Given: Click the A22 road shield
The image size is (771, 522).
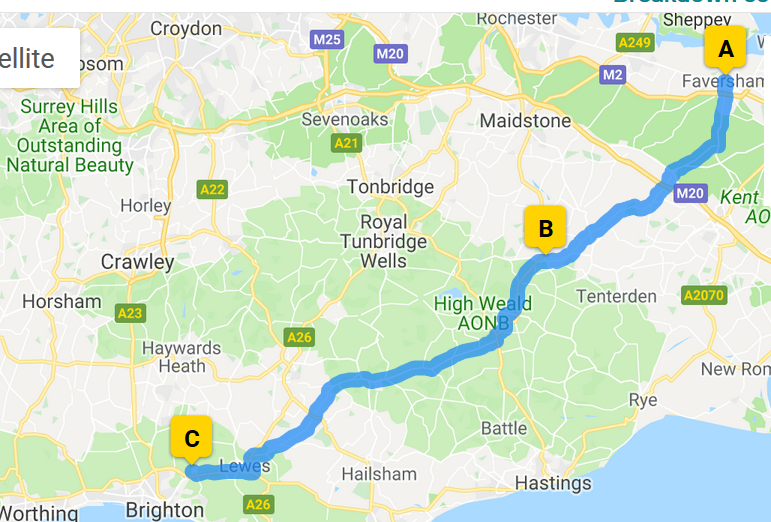Looking at the screenshot, I should 212,189.
